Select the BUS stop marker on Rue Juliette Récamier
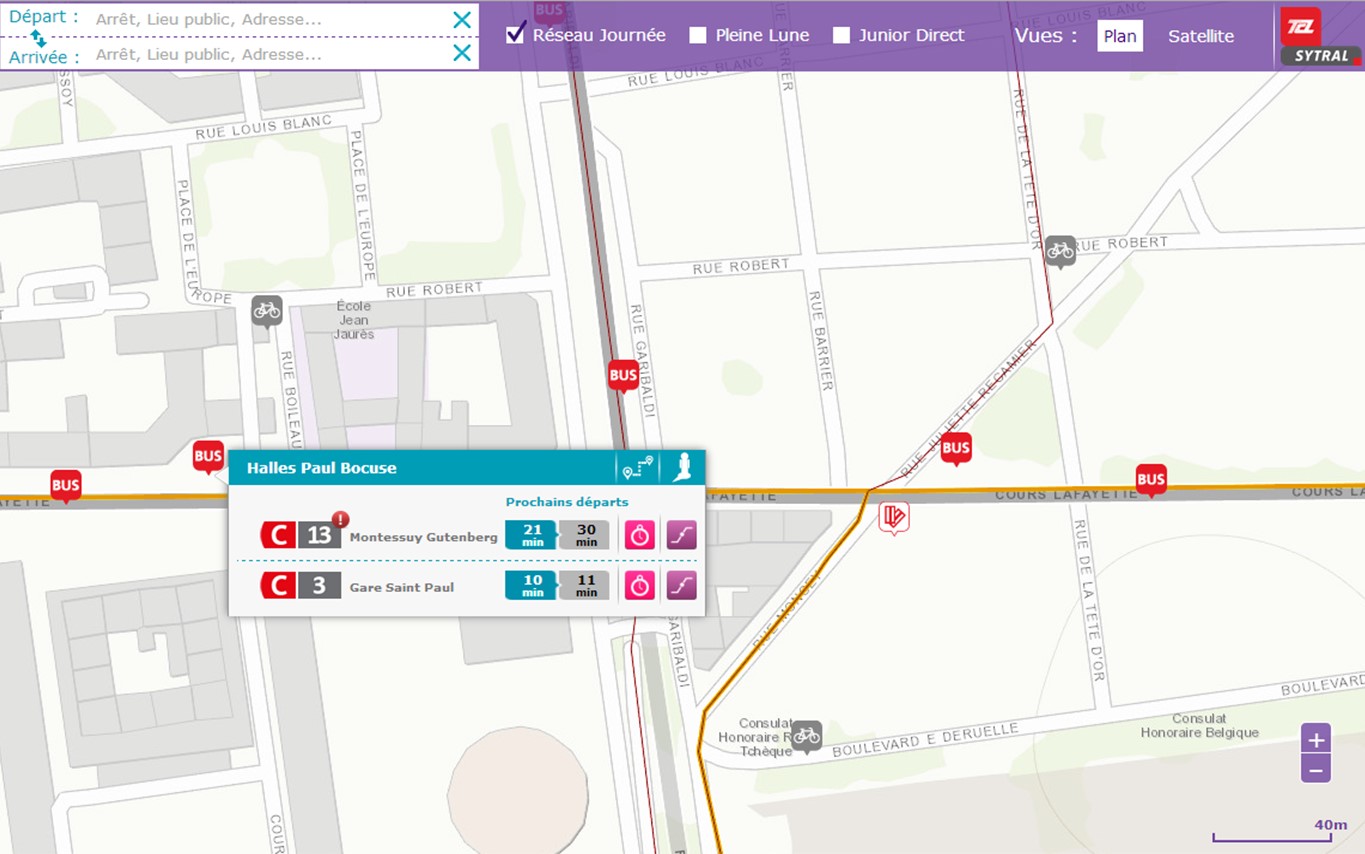 pyautogui.click(x=956, y=447)
